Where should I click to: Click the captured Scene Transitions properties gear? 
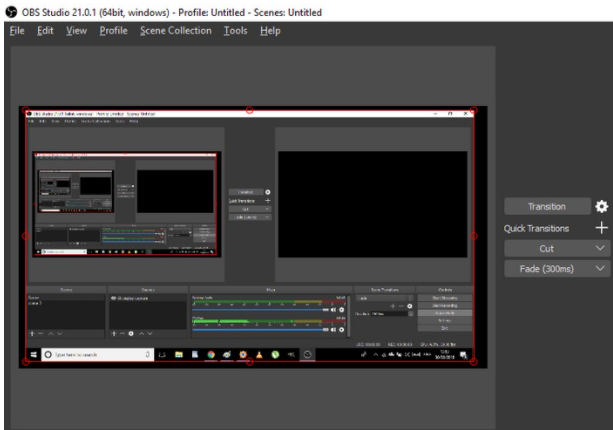point(410,306)
